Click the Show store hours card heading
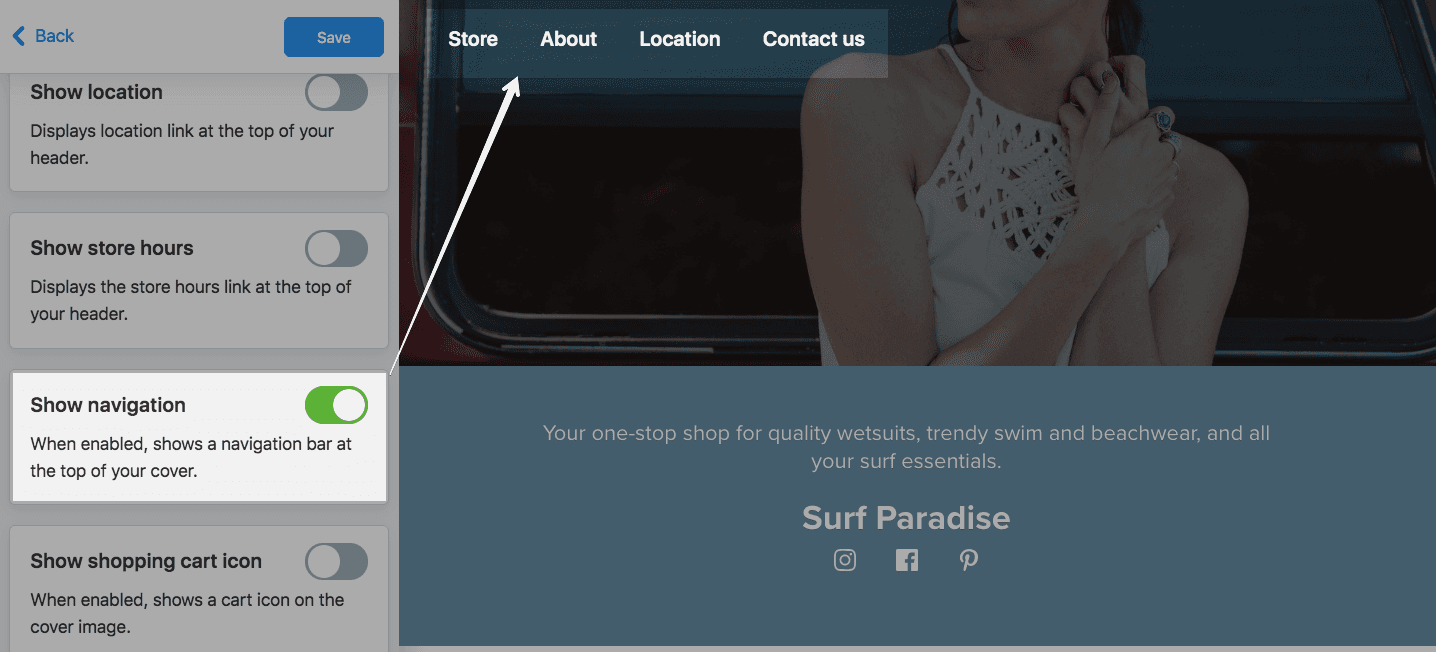The width and height of the screenshot is (1436, 652). 112,248
